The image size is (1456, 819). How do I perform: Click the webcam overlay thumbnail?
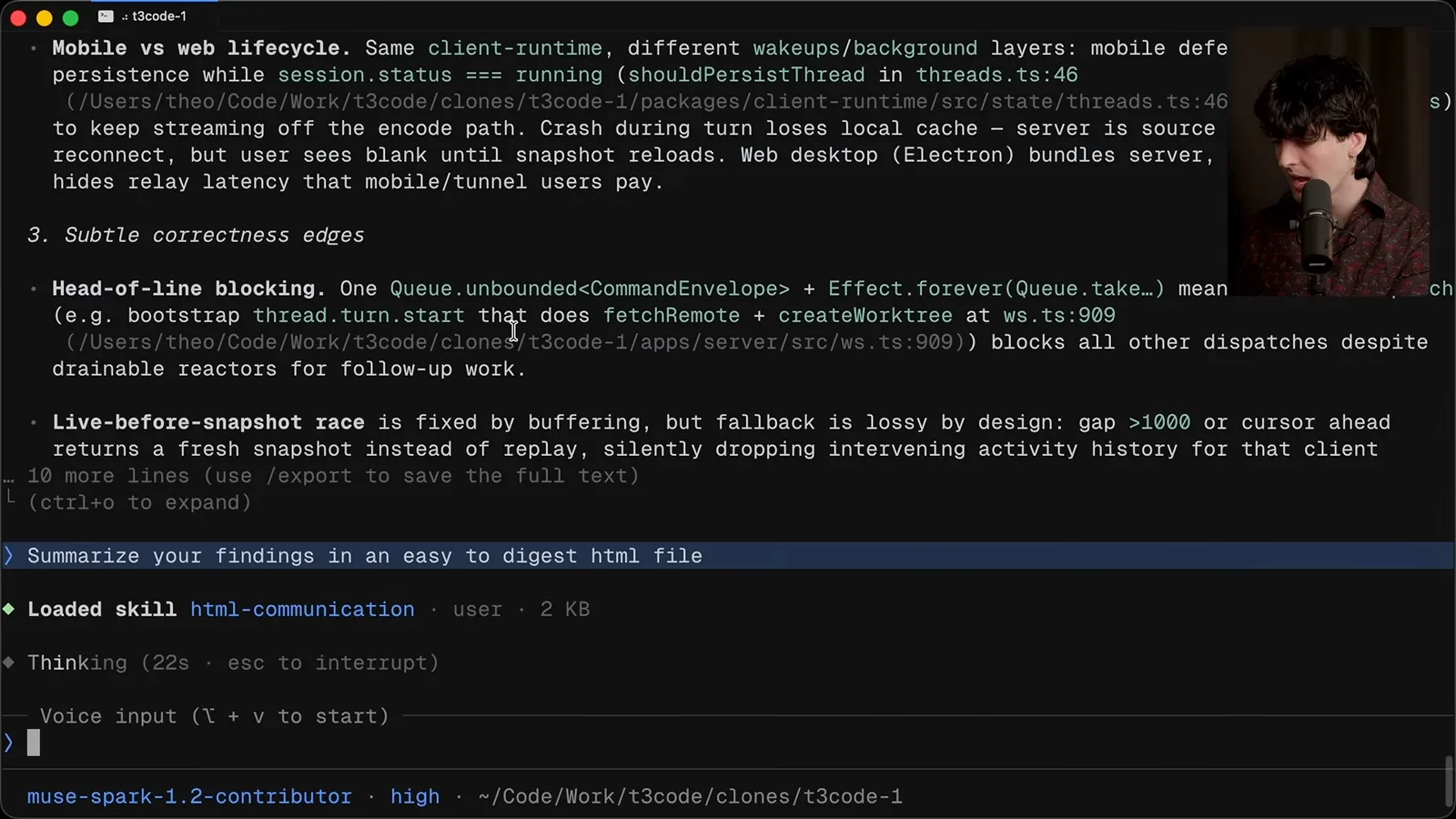(1328, 161)
